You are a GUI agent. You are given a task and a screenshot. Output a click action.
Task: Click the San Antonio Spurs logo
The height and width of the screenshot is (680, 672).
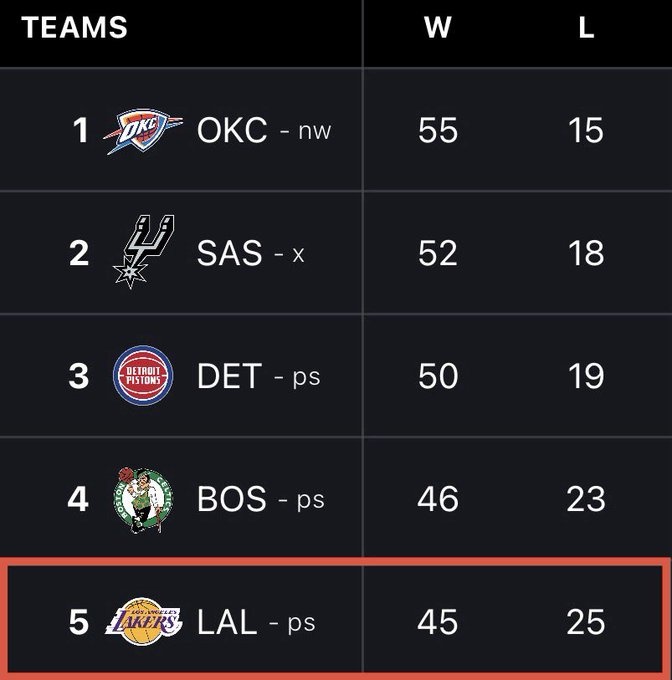point(142,252)
